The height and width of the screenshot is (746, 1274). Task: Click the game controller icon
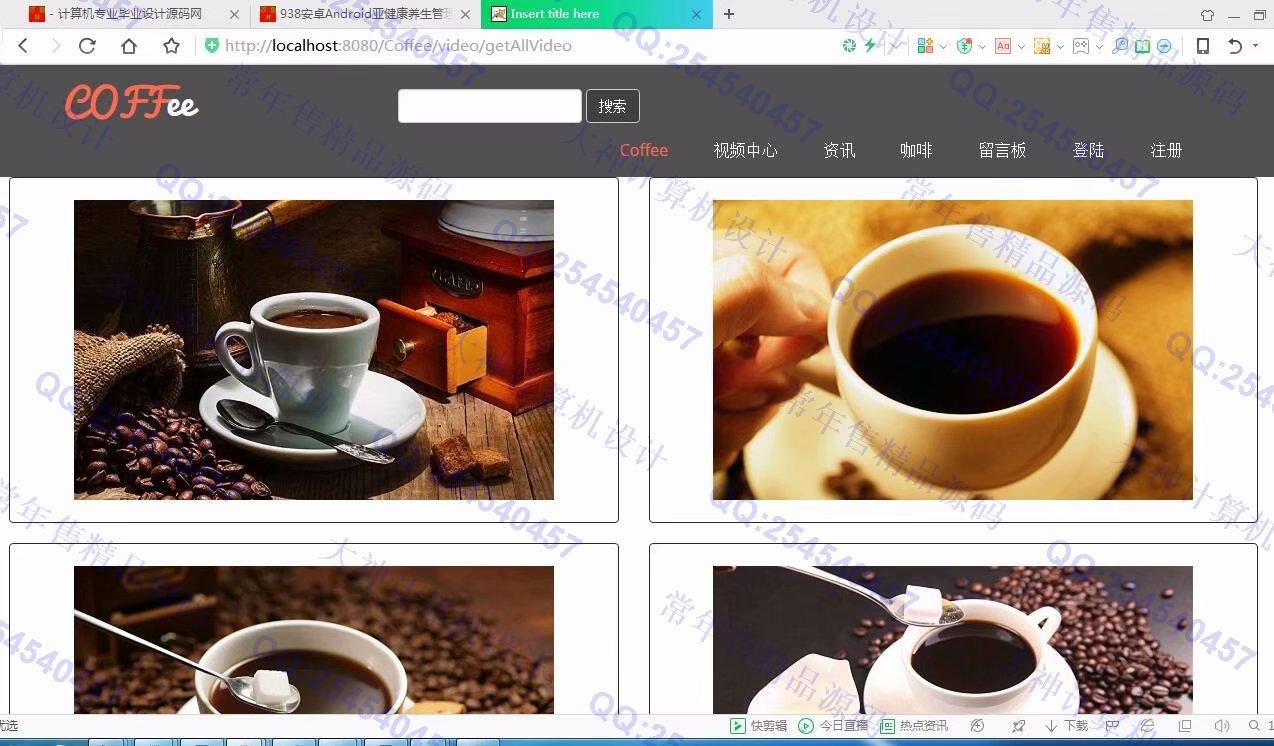tap(1080, 46)
